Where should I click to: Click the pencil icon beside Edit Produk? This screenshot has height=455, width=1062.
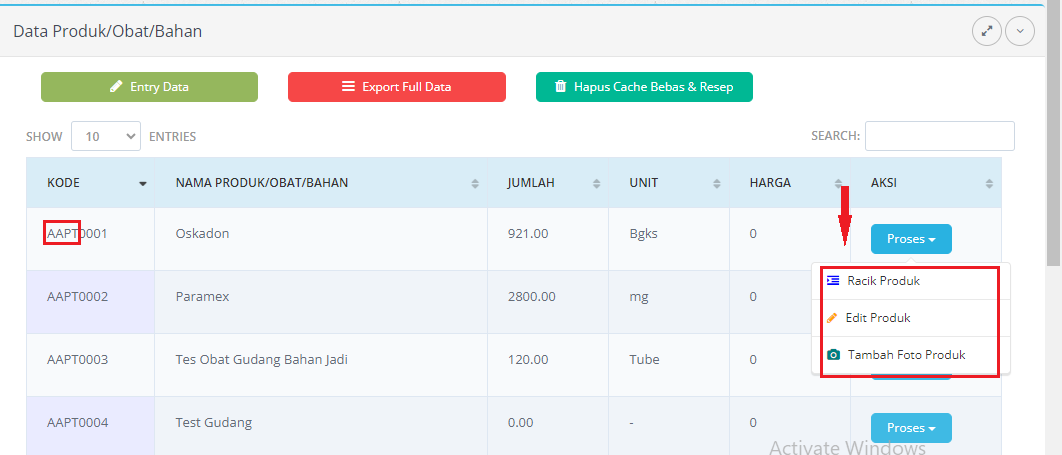[x=832, y=318]
